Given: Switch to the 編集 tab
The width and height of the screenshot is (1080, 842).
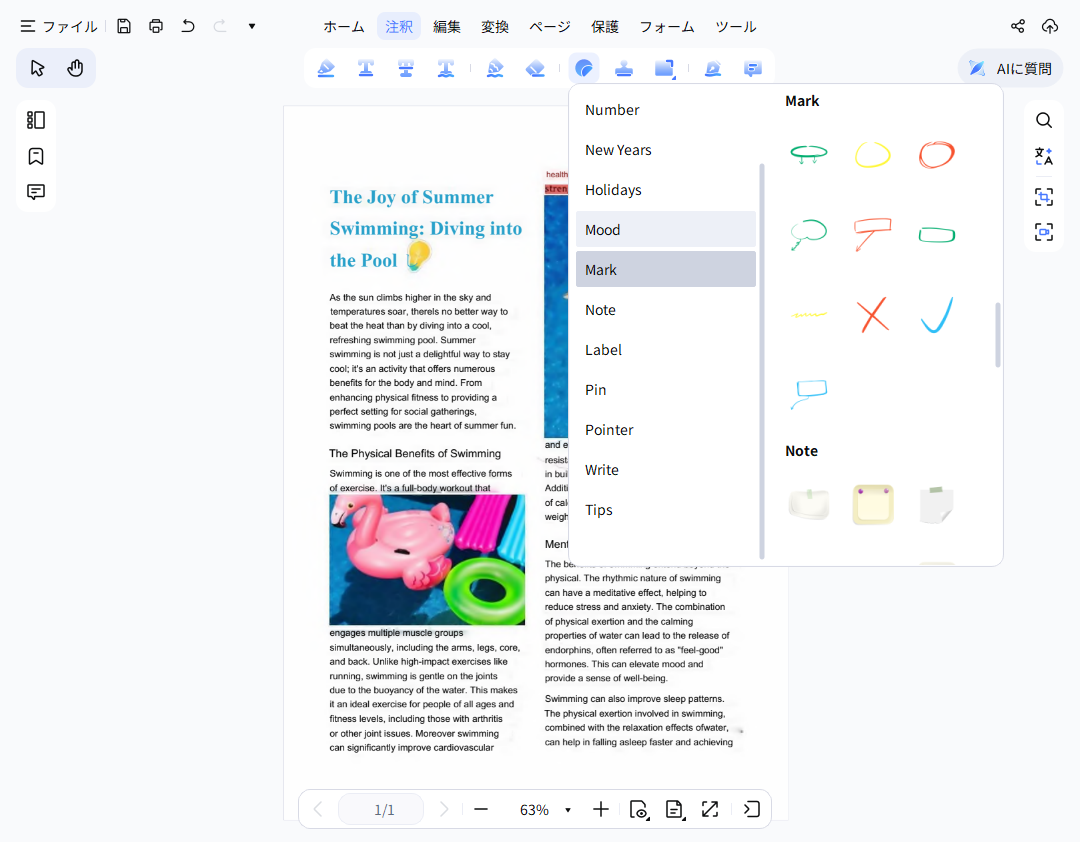Looking at the screenshot, I should [x=447, y=26].
